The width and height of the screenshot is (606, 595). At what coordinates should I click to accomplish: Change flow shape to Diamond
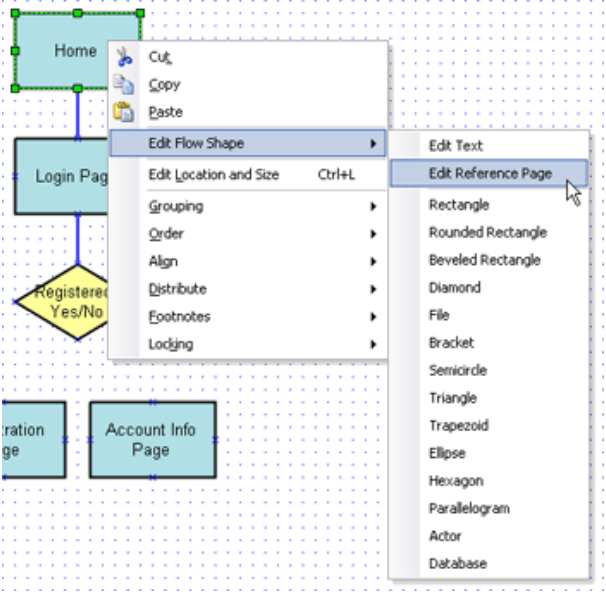coord(454,287)
